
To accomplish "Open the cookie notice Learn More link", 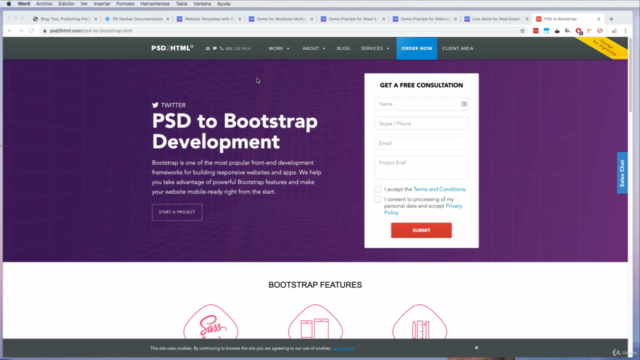I will [x=343, y=349].
